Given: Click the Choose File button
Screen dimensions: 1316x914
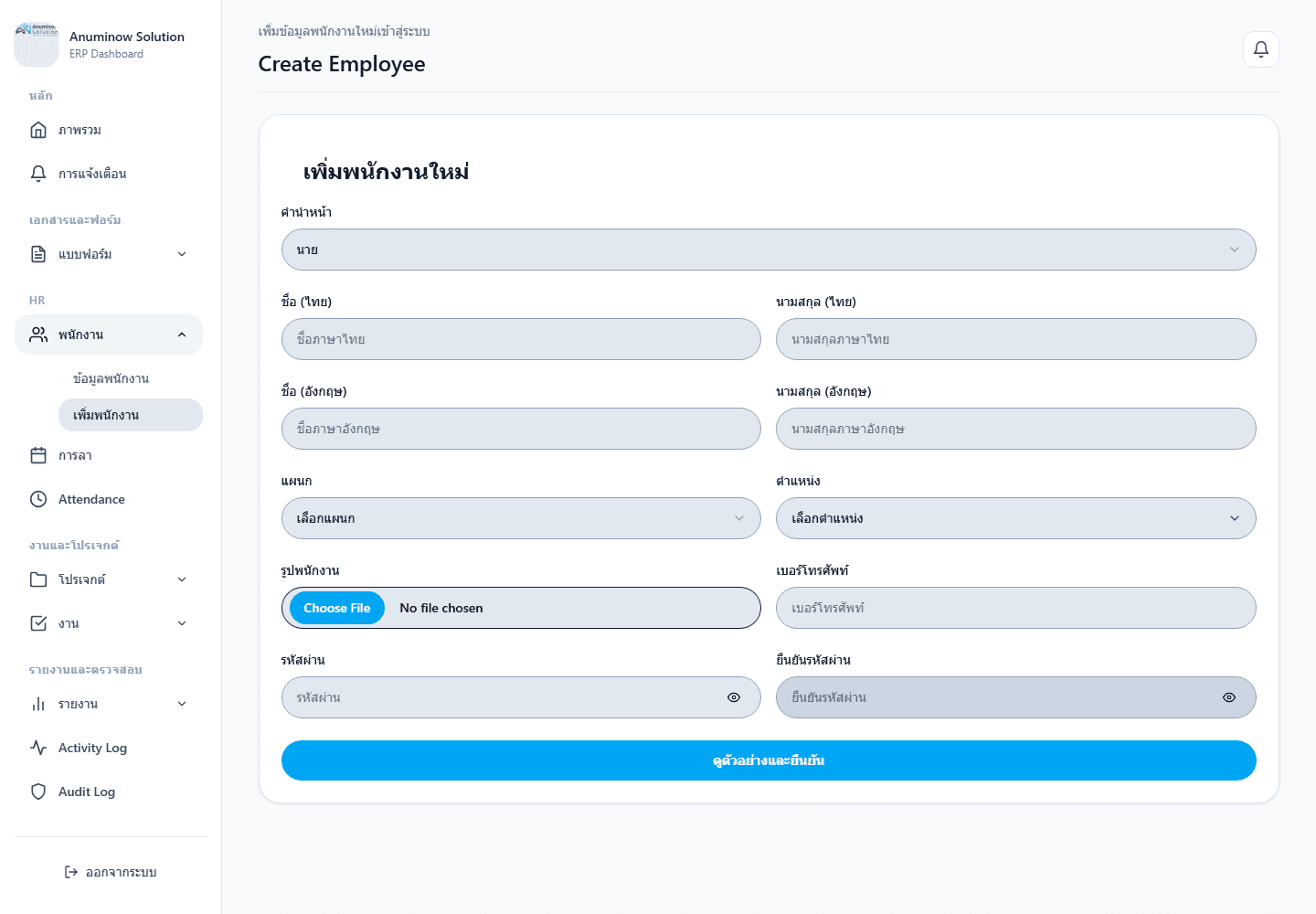Looking at the screenshot, I should pos(337,608).
